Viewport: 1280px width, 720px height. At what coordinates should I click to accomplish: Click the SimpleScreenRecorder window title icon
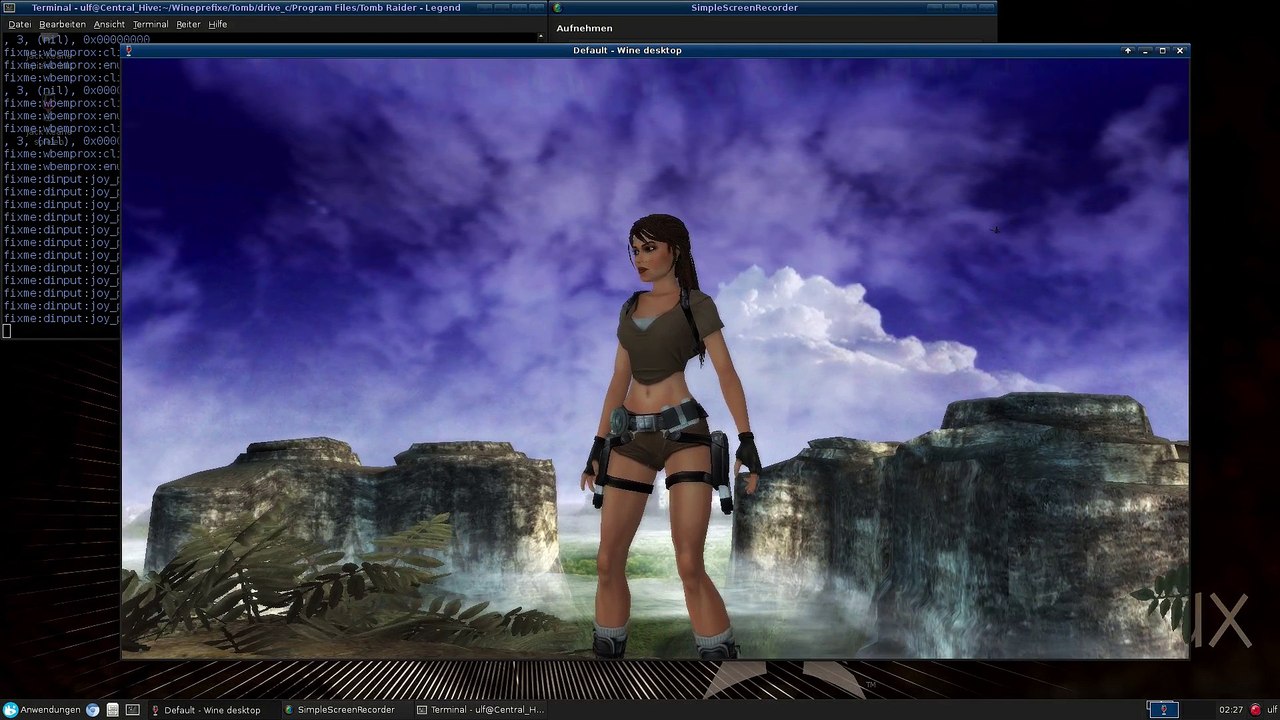[x=558, y=8]
